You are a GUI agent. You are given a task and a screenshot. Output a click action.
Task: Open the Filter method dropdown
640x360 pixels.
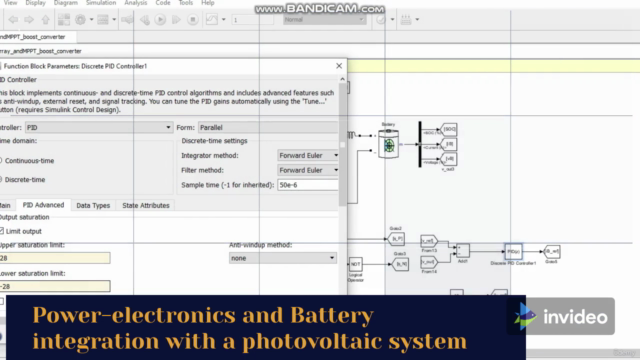308,170
